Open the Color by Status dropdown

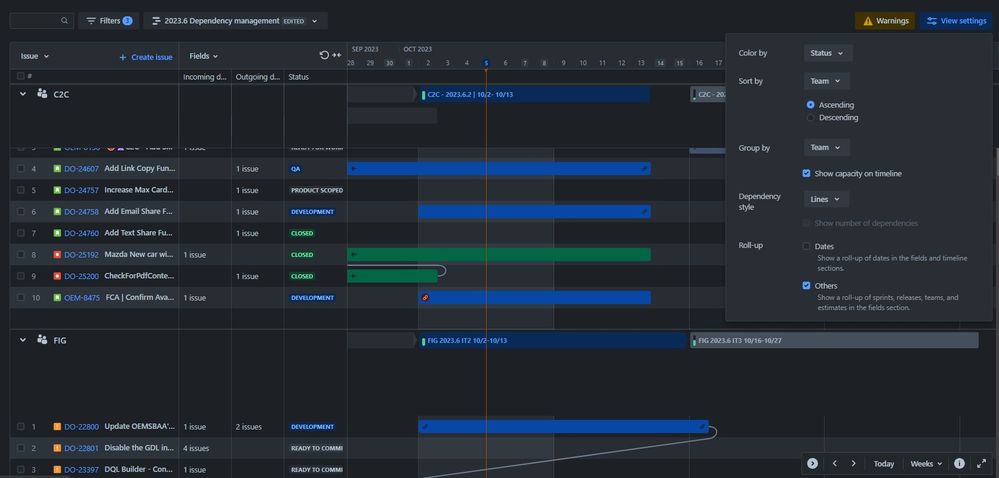(828, 53)
